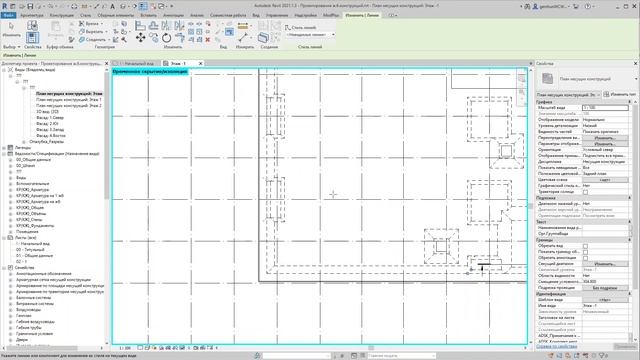Screen dimensions: 640x360
Task: Click the Create similar icon
Action: 263,38
